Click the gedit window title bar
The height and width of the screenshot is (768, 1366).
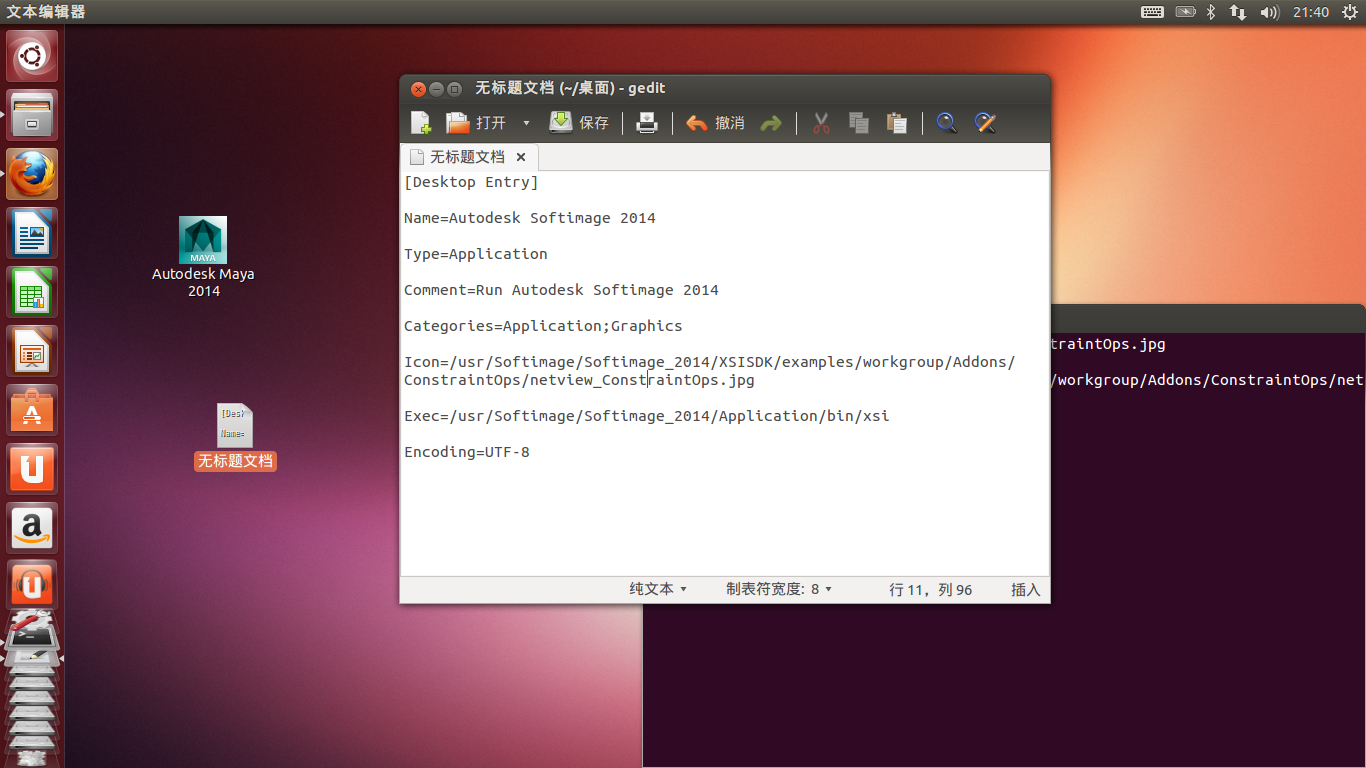[x=725, y=88]
